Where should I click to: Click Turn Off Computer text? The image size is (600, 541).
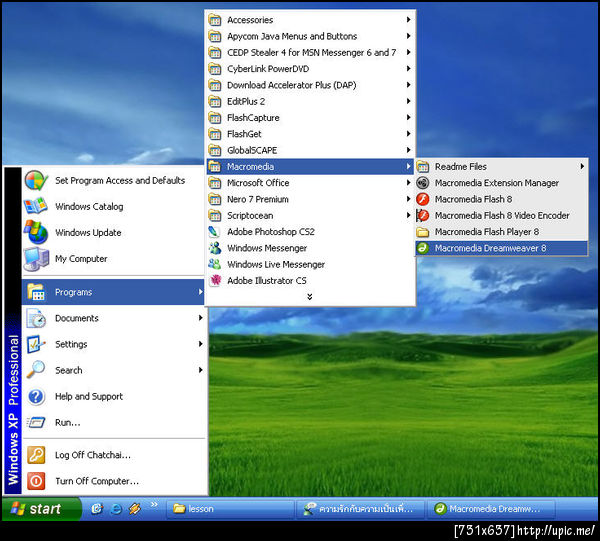(97, 481)
